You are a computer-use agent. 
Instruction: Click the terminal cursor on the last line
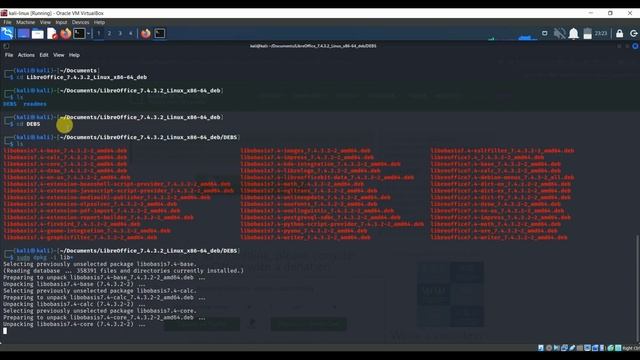pyautogui.click(x=5, y=331)
